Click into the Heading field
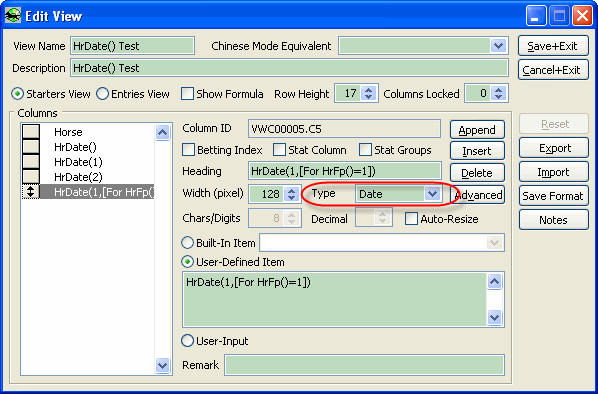 pos(344,171)
